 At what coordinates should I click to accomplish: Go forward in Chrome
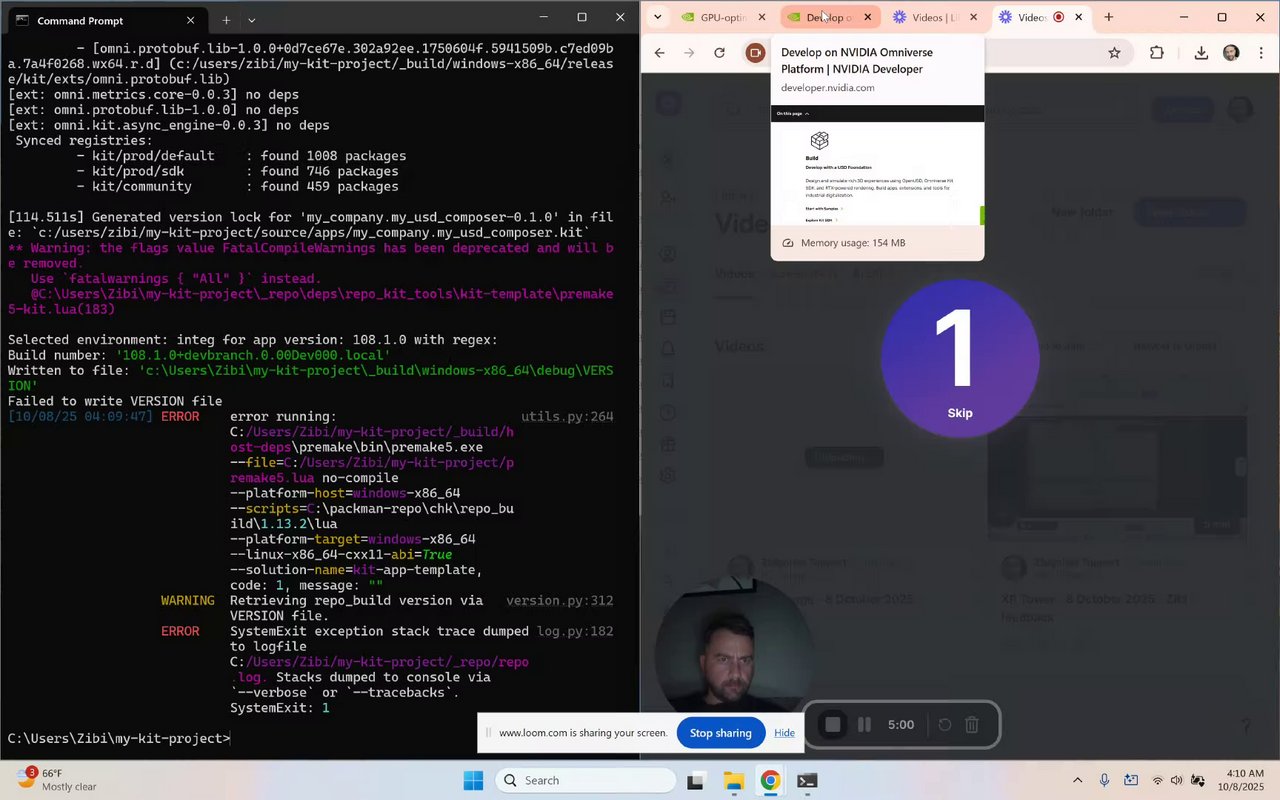tap(689, 53)
